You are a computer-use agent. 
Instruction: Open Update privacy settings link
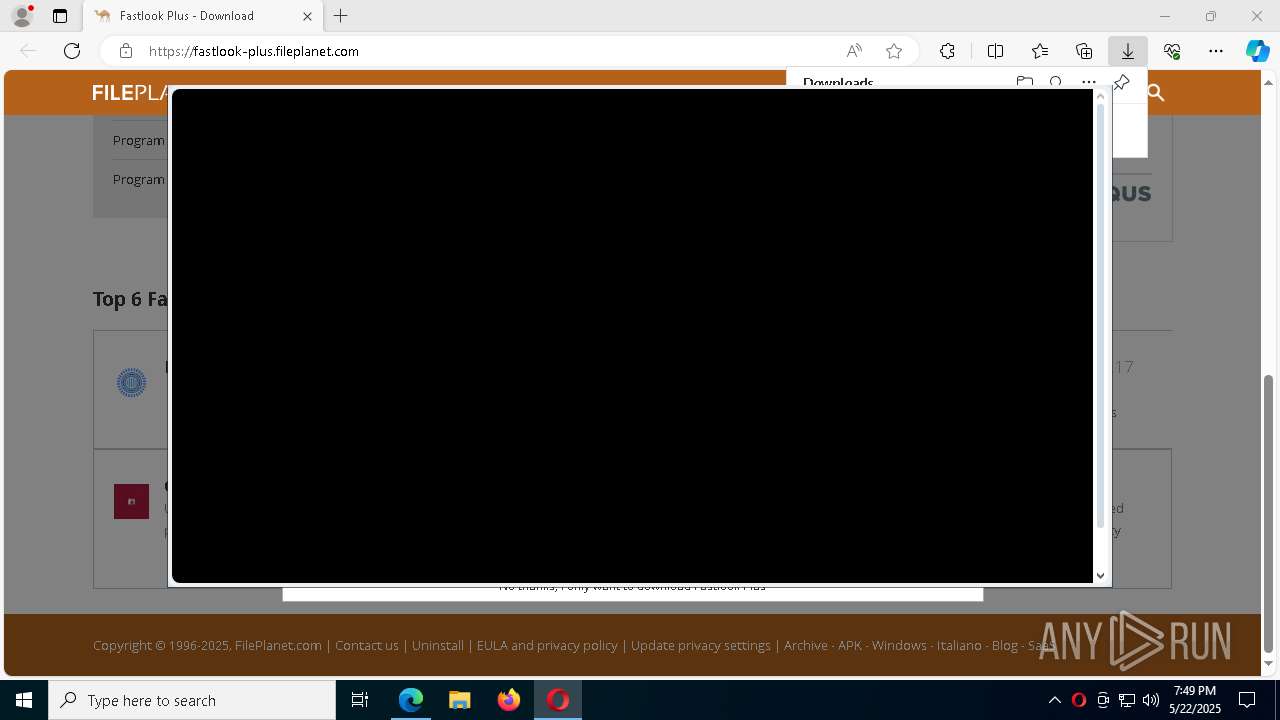tap(701, 645)
